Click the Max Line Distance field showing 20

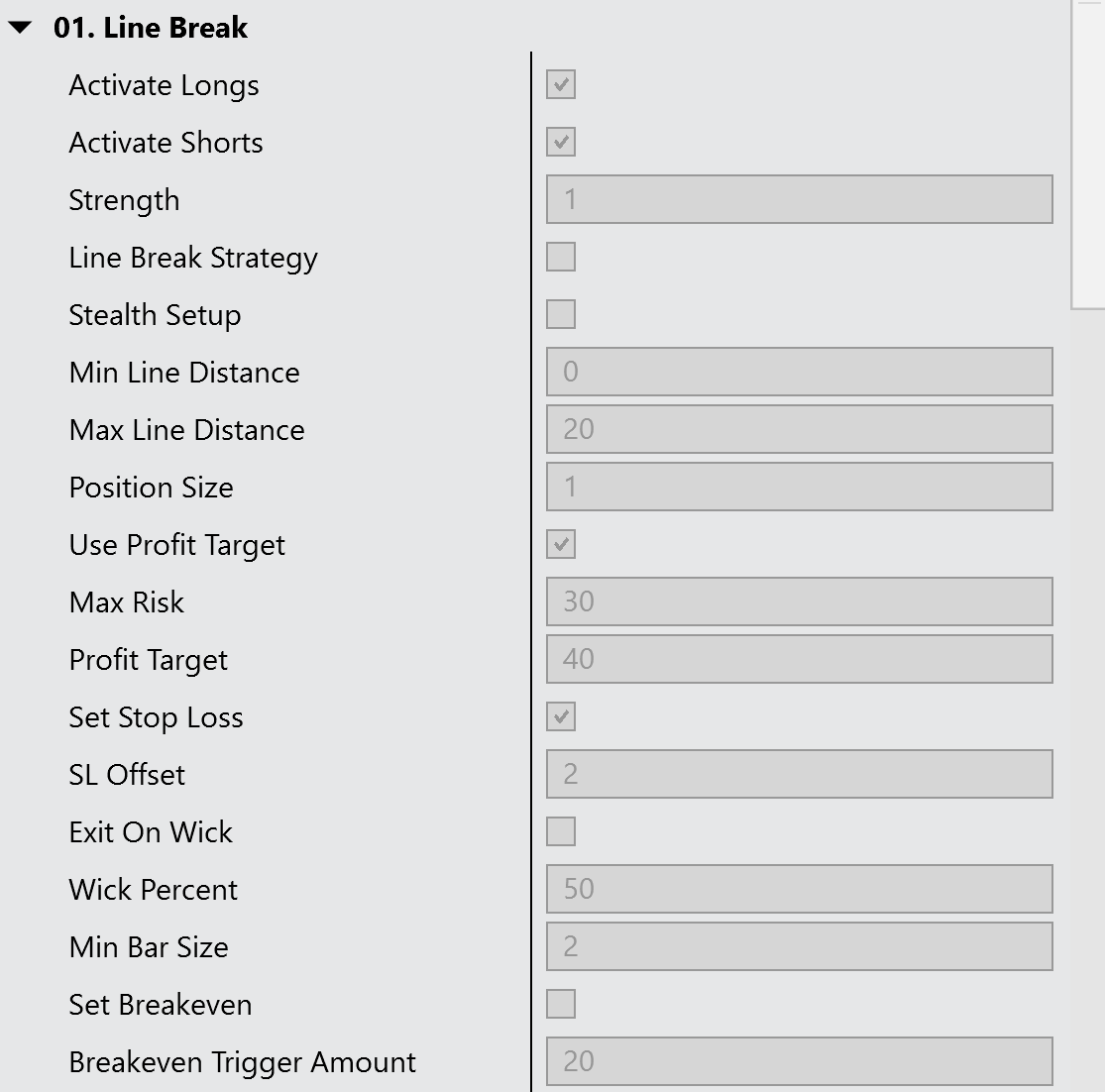[x=799, y=429]
